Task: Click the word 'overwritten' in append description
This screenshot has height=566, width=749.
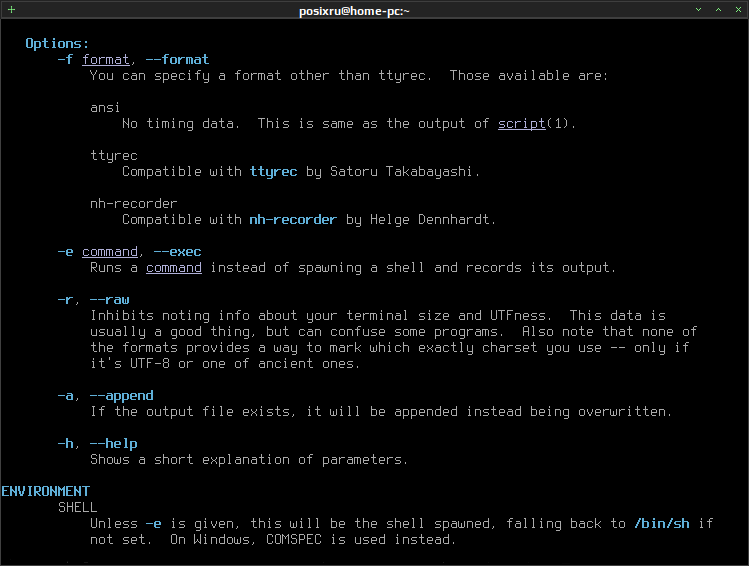Action: 622,411
